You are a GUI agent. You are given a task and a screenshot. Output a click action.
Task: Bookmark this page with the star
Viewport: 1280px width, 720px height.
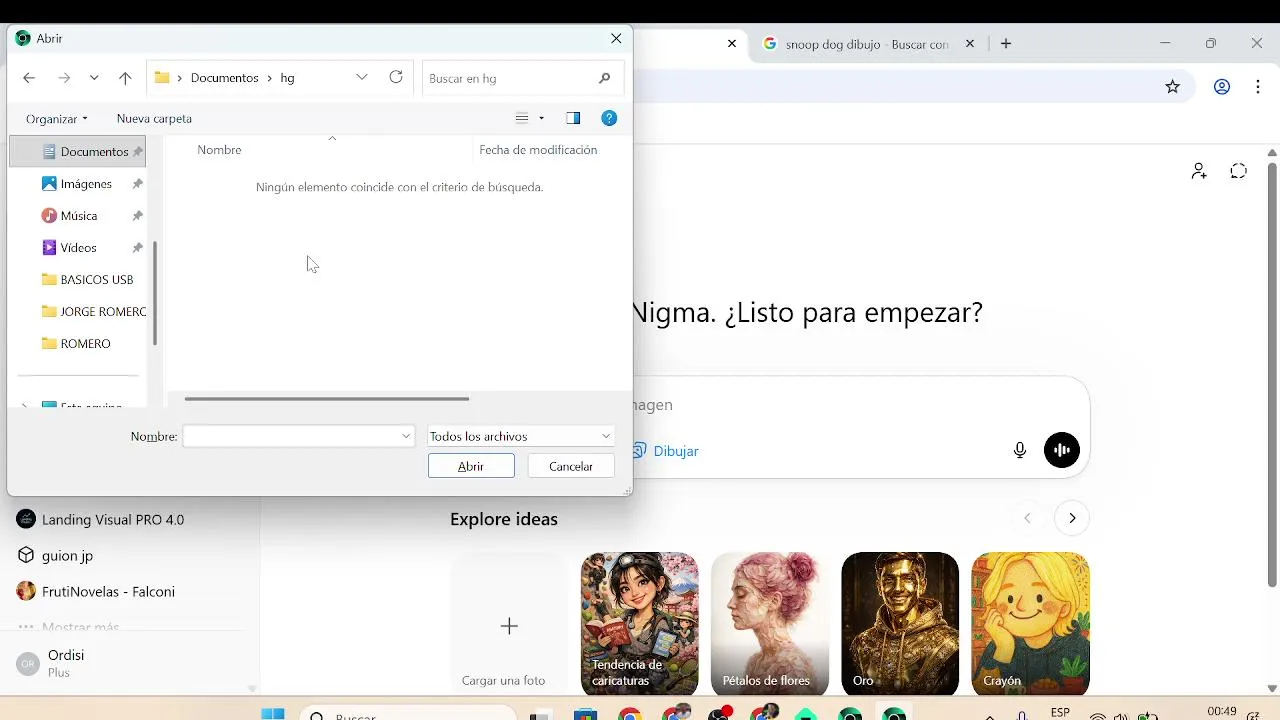pyautogui.click(x=1173, y=87)
